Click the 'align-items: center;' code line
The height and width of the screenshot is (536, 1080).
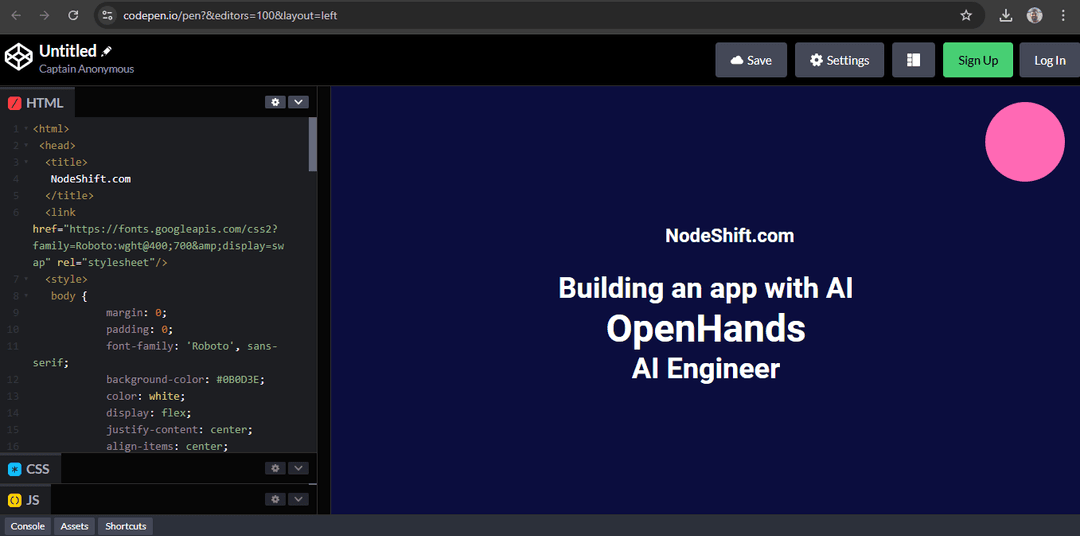pyautogui.click(x=167, y=446)
